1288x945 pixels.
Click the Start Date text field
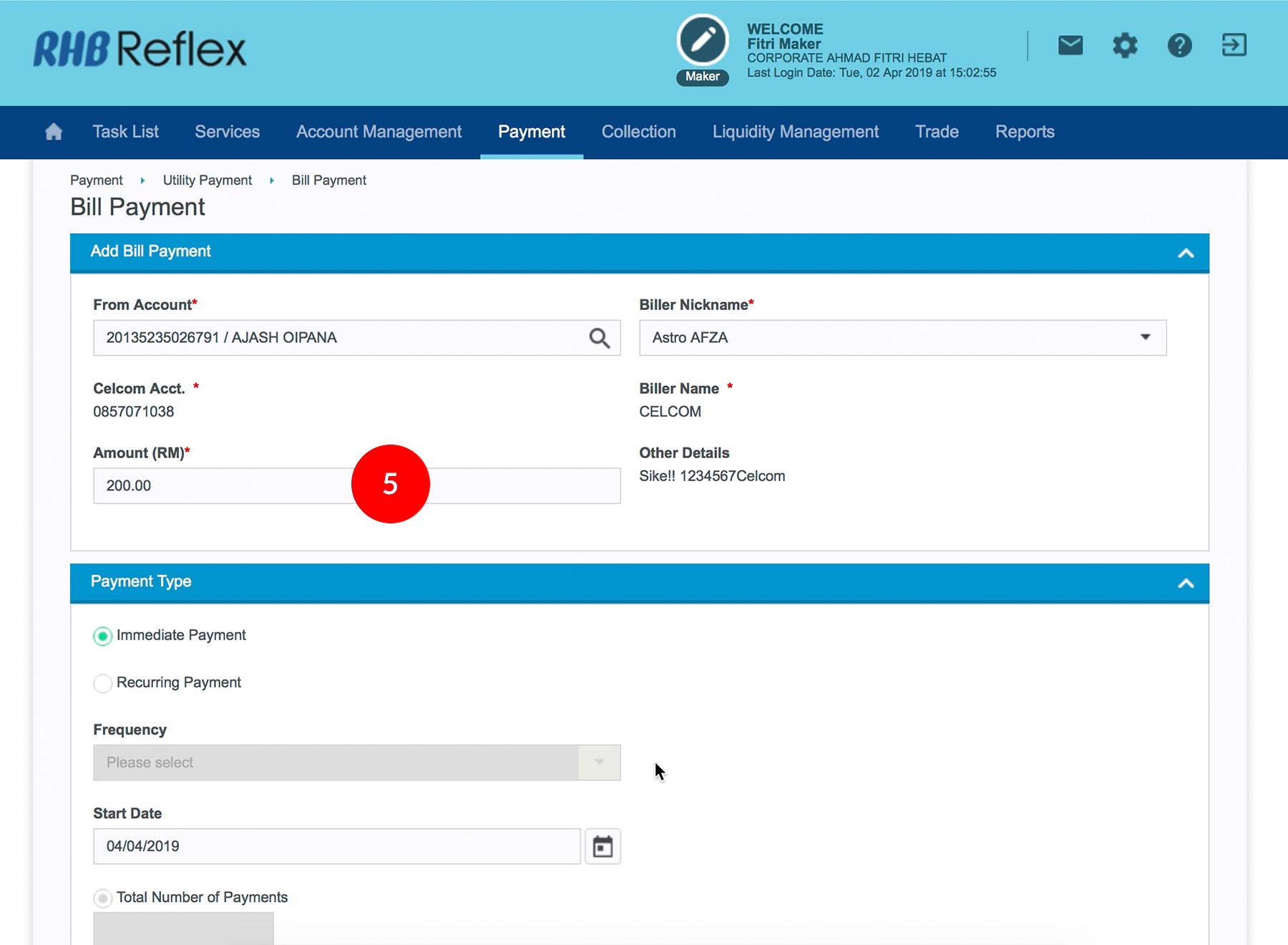point(336,846)
